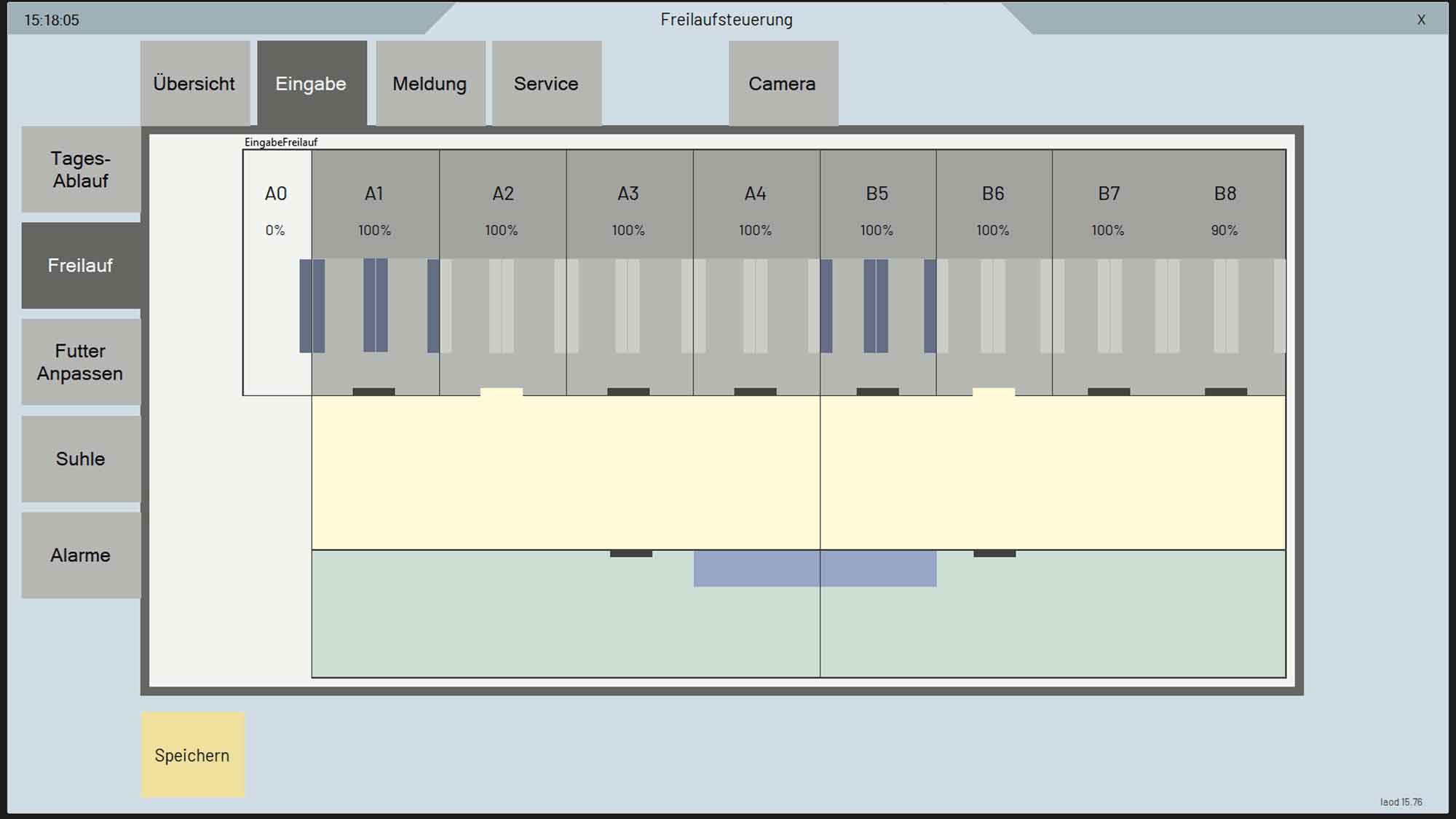Go to the Suhle section
This screenshot has width=1456, height=819.
(81, 459)
